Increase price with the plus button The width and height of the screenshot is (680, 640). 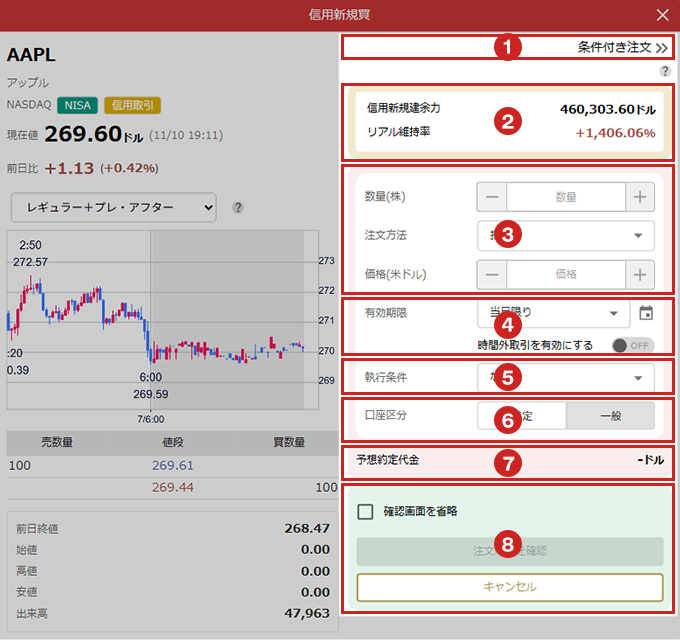640,273
